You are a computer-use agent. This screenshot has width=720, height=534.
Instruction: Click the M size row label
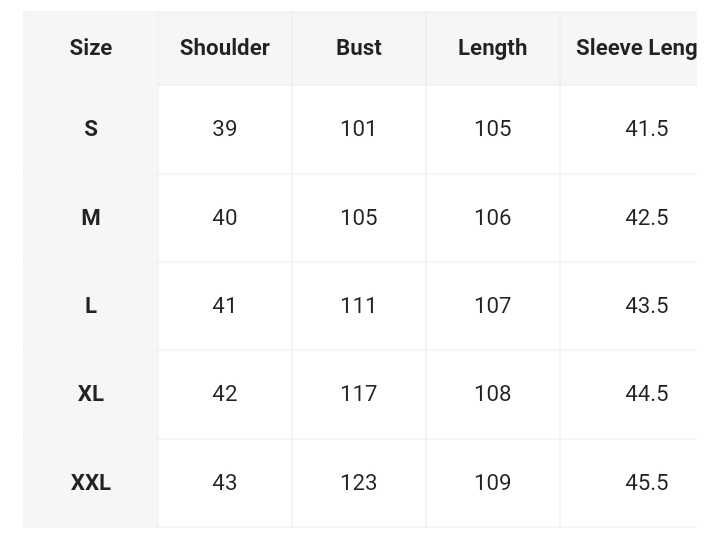tap(91, 217)
